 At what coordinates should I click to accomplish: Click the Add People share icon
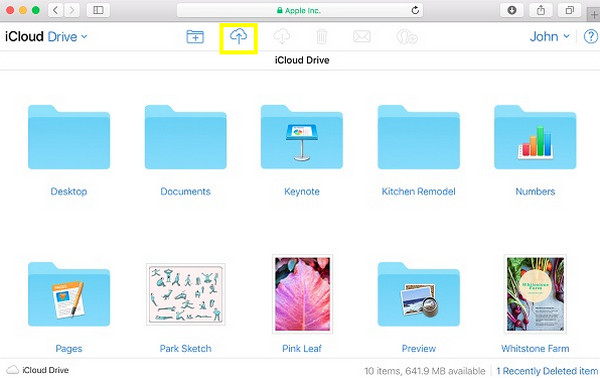click(407, 37)
